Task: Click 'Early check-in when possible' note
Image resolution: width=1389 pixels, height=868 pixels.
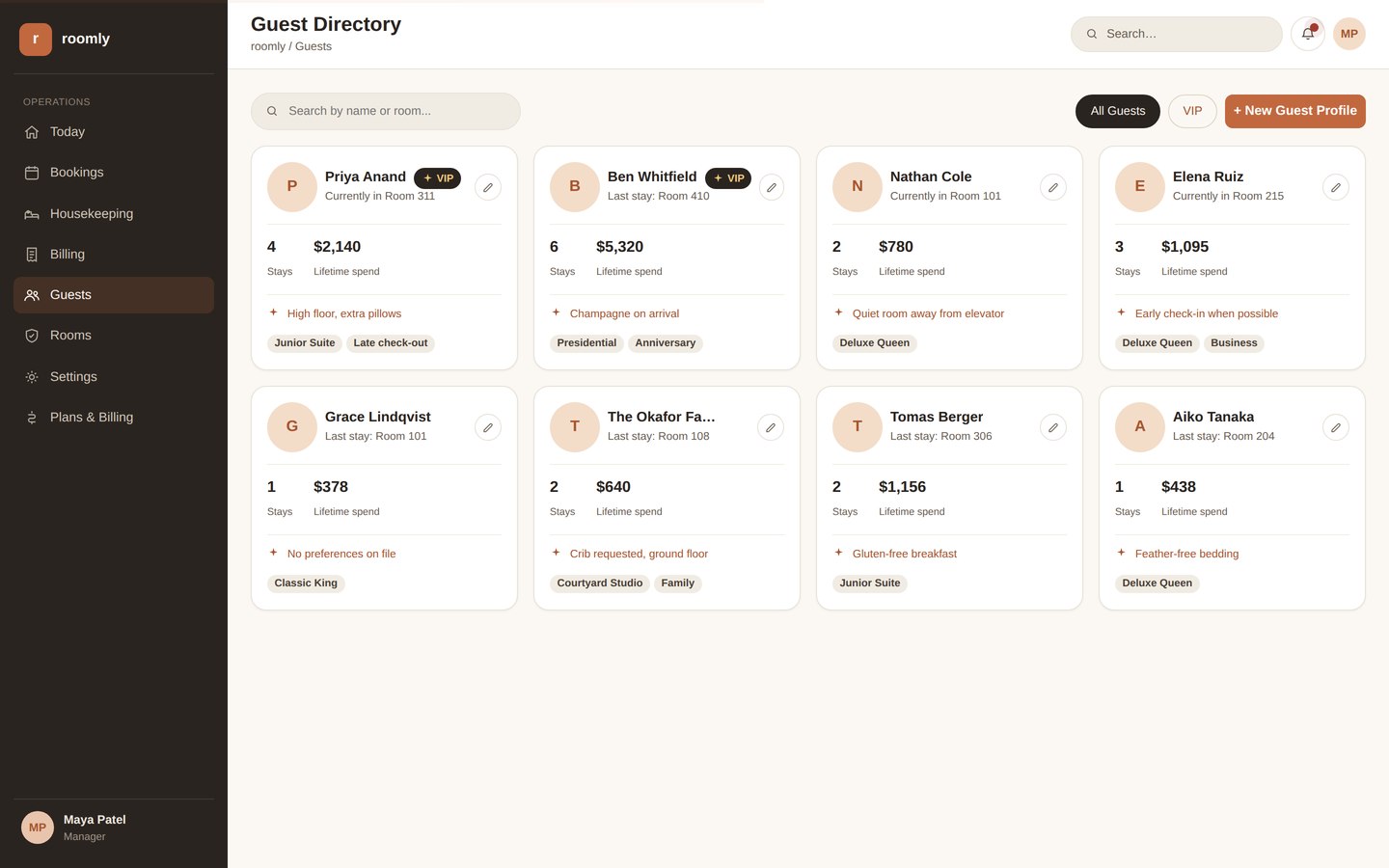Action: point(1207,313)
